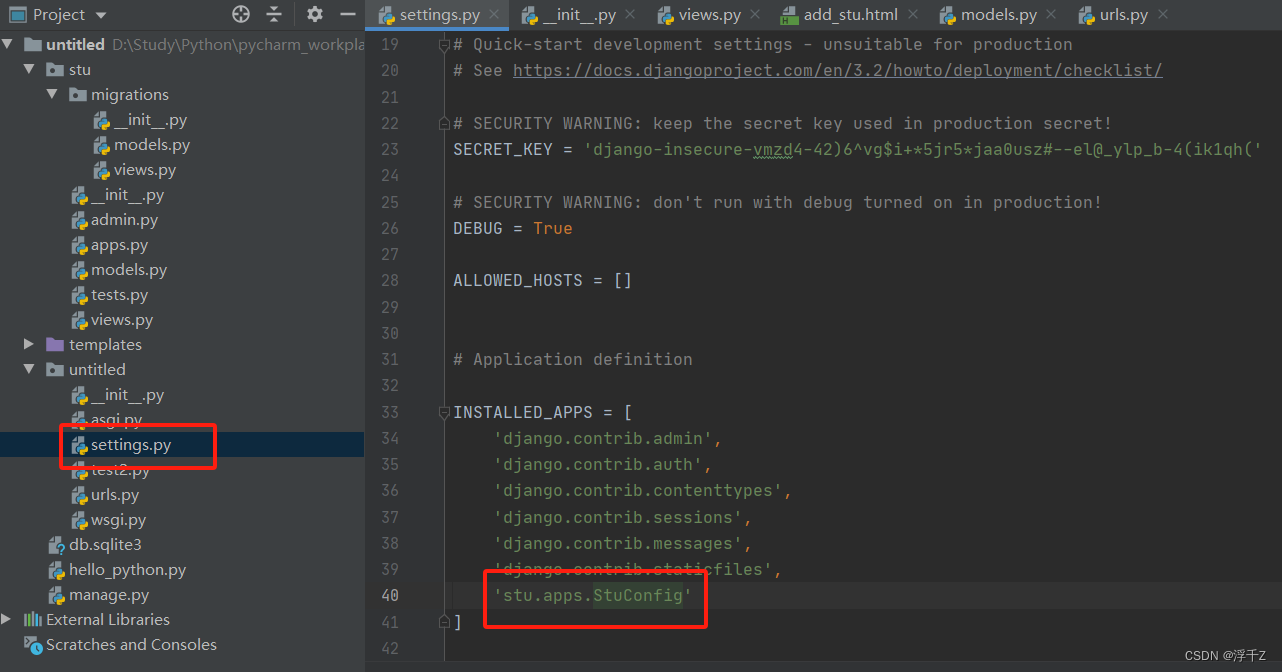Image resolution: width=1282 pixels, height=672 pixels.
Task: Click 'django.contrib.admin' on line 34
Action: [603, 438]
